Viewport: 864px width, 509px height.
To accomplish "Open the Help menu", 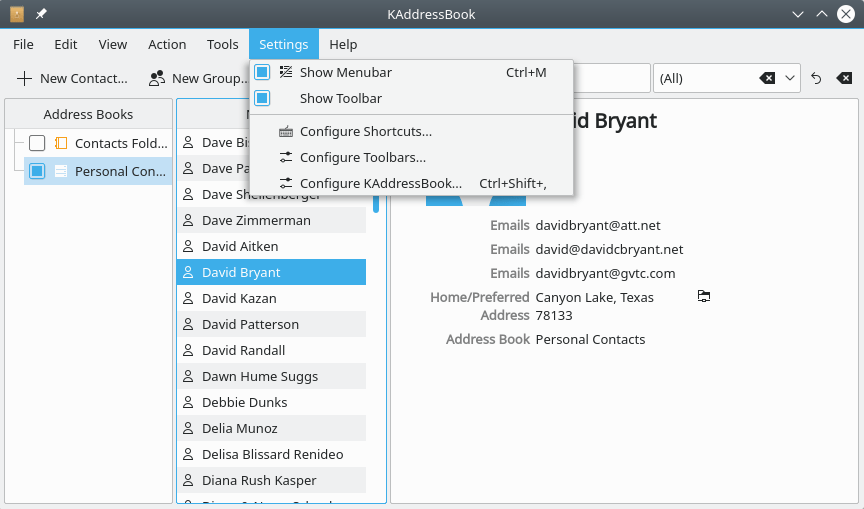I will pyautogui.click(x=343, y=45).
